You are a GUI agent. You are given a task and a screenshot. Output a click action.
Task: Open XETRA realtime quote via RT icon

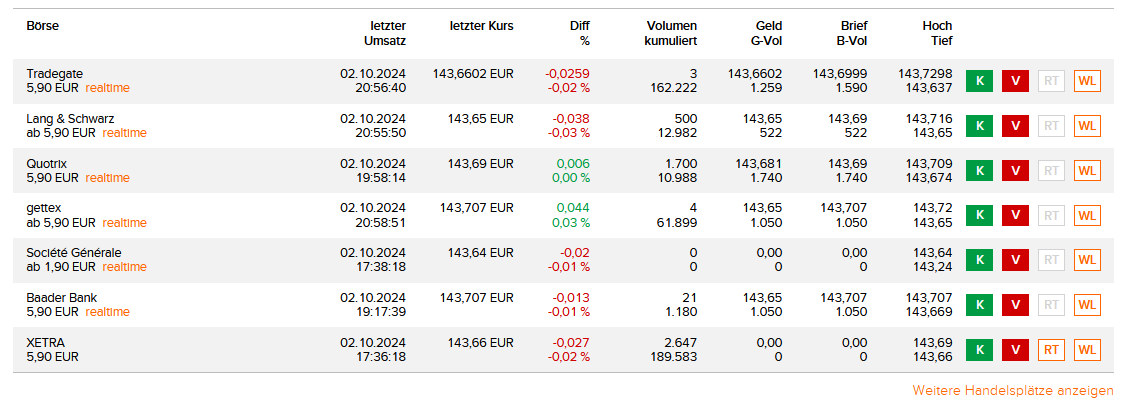[x=1051, y=350]
